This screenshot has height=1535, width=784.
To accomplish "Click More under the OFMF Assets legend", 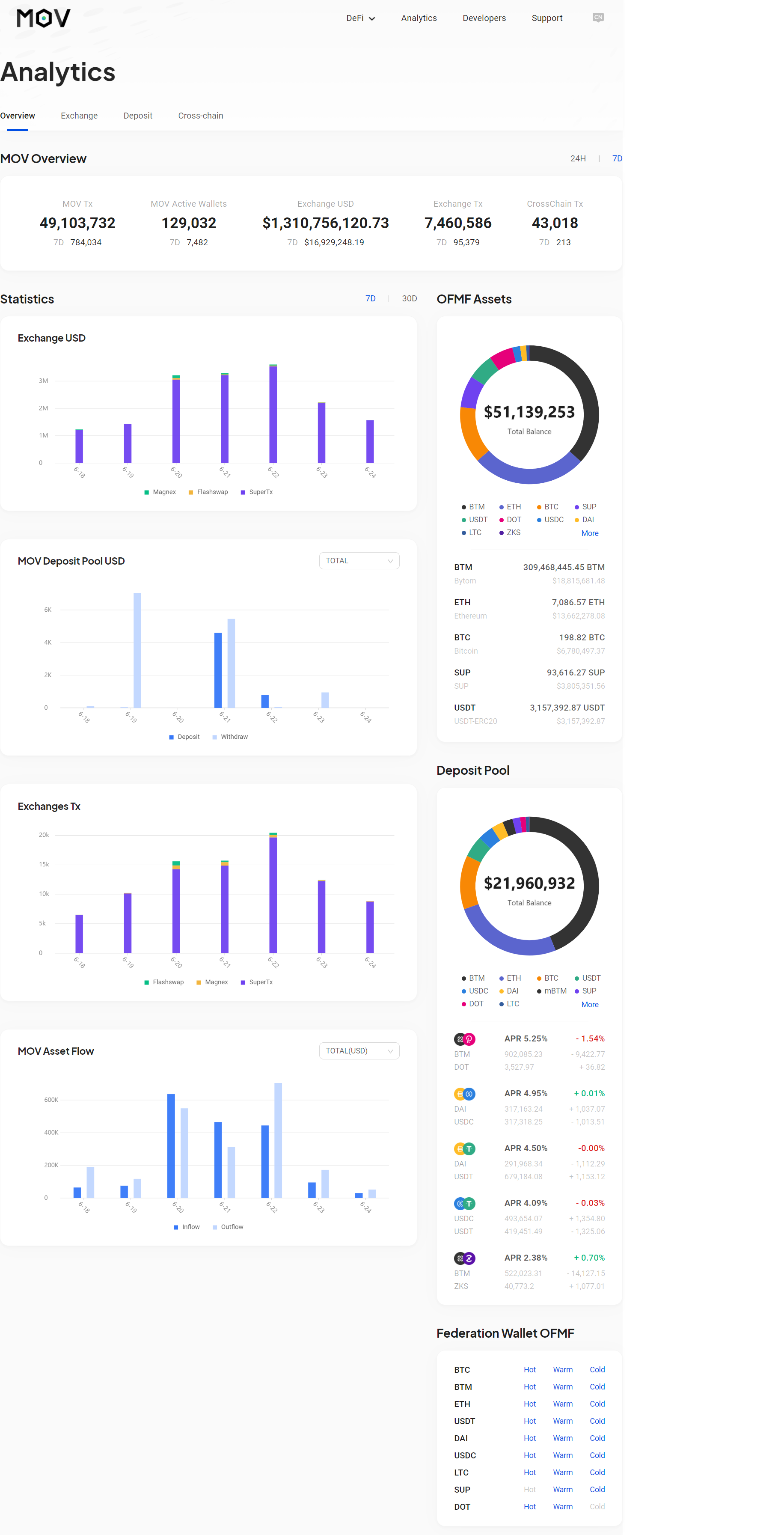I will [x=590, y=533].
